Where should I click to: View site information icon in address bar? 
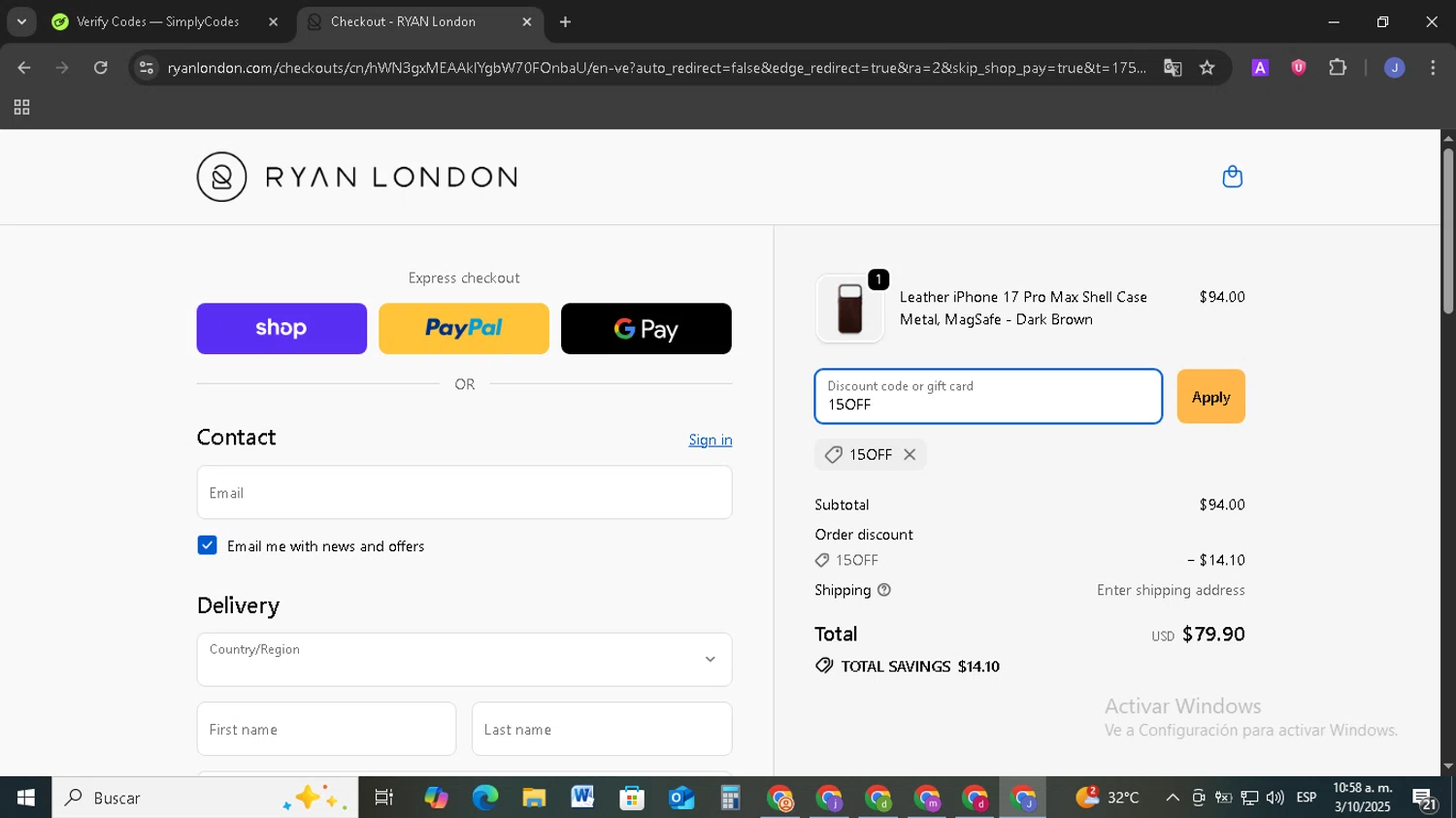pyautogui.click(x=147, y=68)
